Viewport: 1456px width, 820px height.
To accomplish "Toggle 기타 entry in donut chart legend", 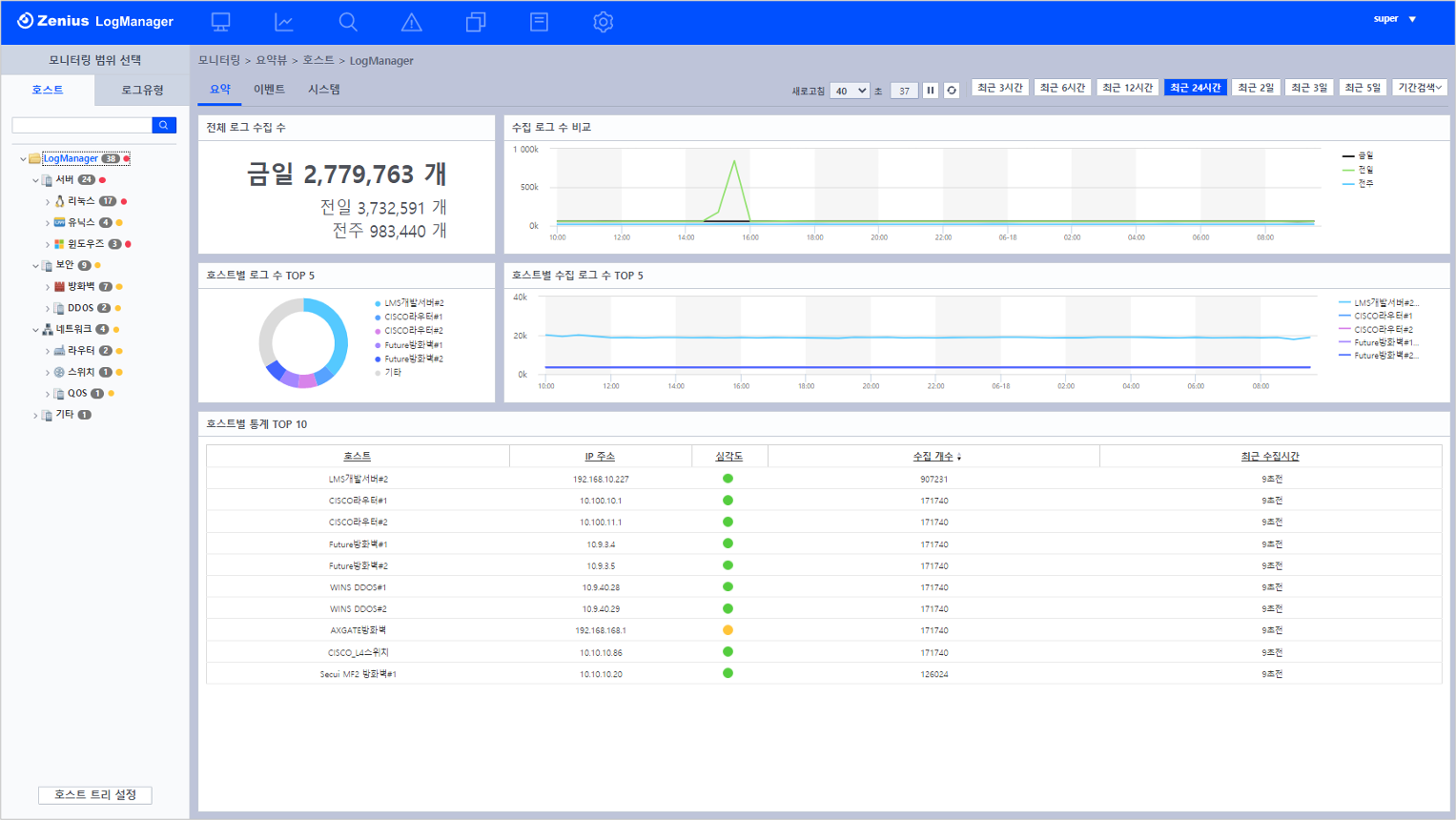I will click(x=388, y=373).
